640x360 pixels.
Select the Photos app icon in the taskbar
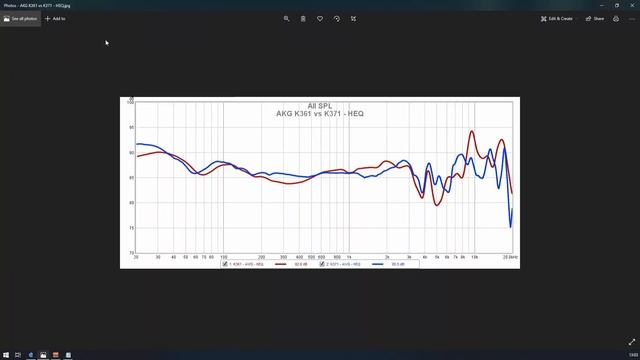click(x=43, y=355)
